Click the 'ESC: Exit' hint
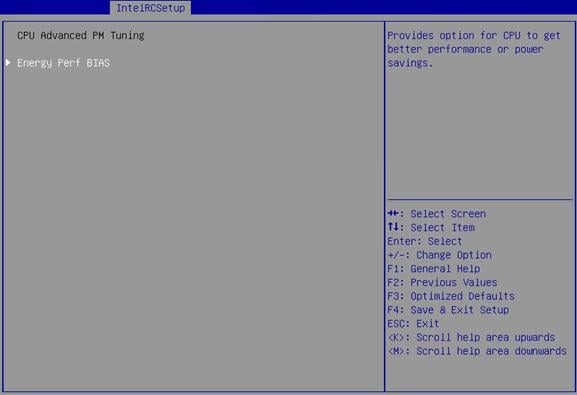Viewport: 577px width, 395px height. coord(413,324)
